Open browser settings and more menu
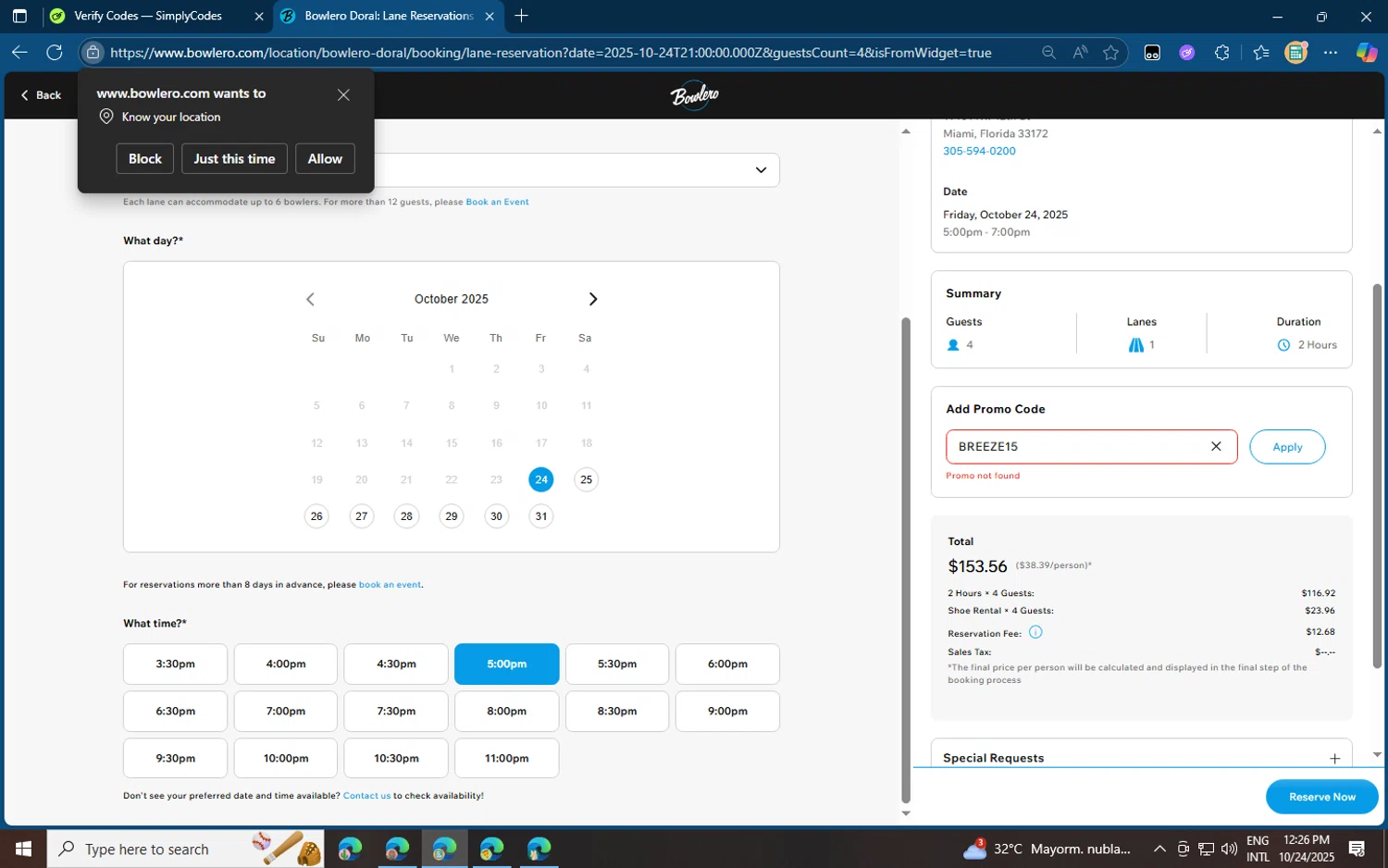Viewport: 1388px width, 868px height. (1331, 53)
